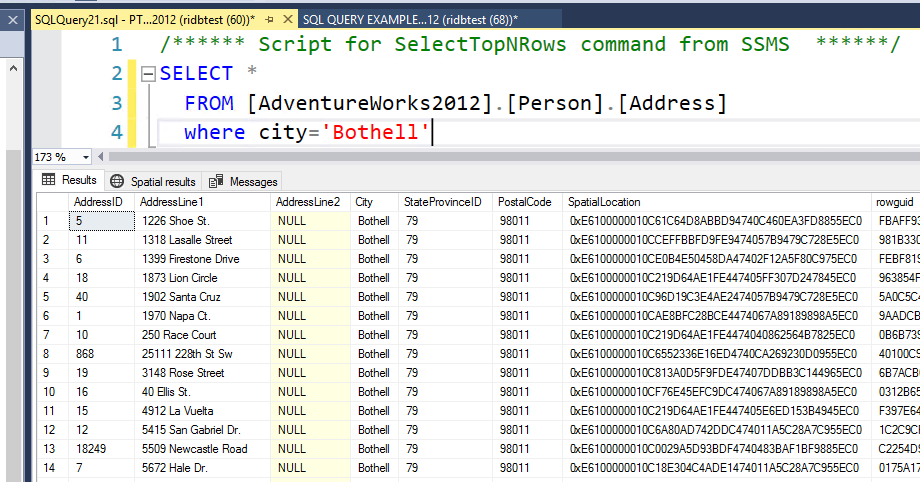Click the comment line in the editor
The height and width of the screenshot is (482, 920).
point(530,44)
